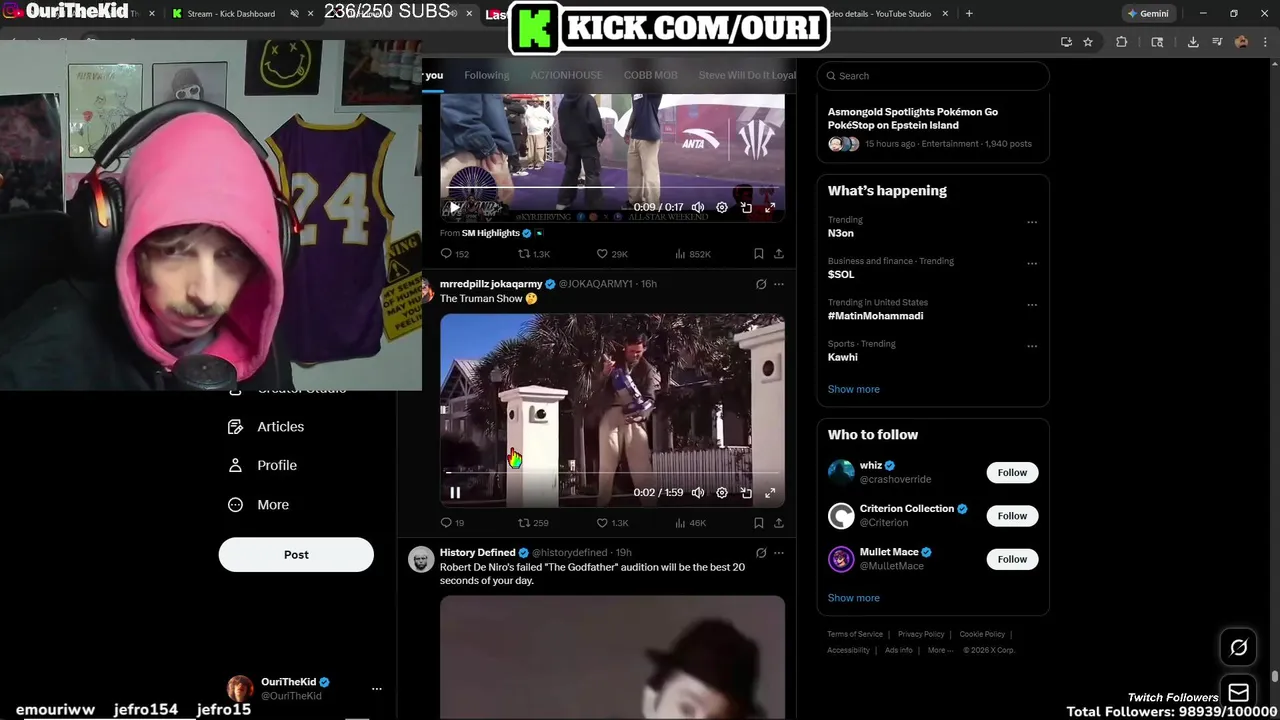Open History Defined profile avatar

tap(421, 559)
